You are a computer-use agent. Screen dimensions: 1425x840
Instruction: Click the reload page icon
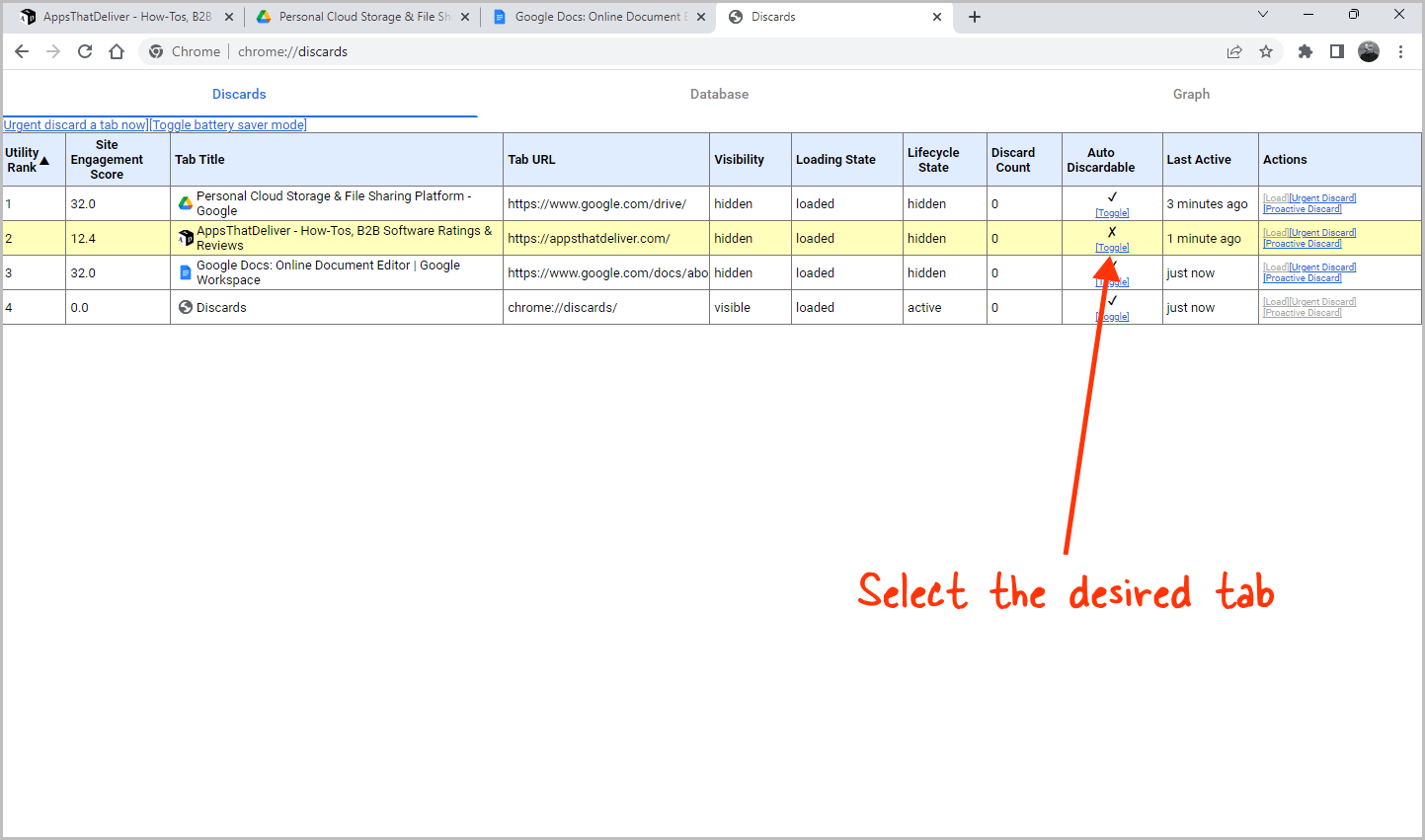84,51
